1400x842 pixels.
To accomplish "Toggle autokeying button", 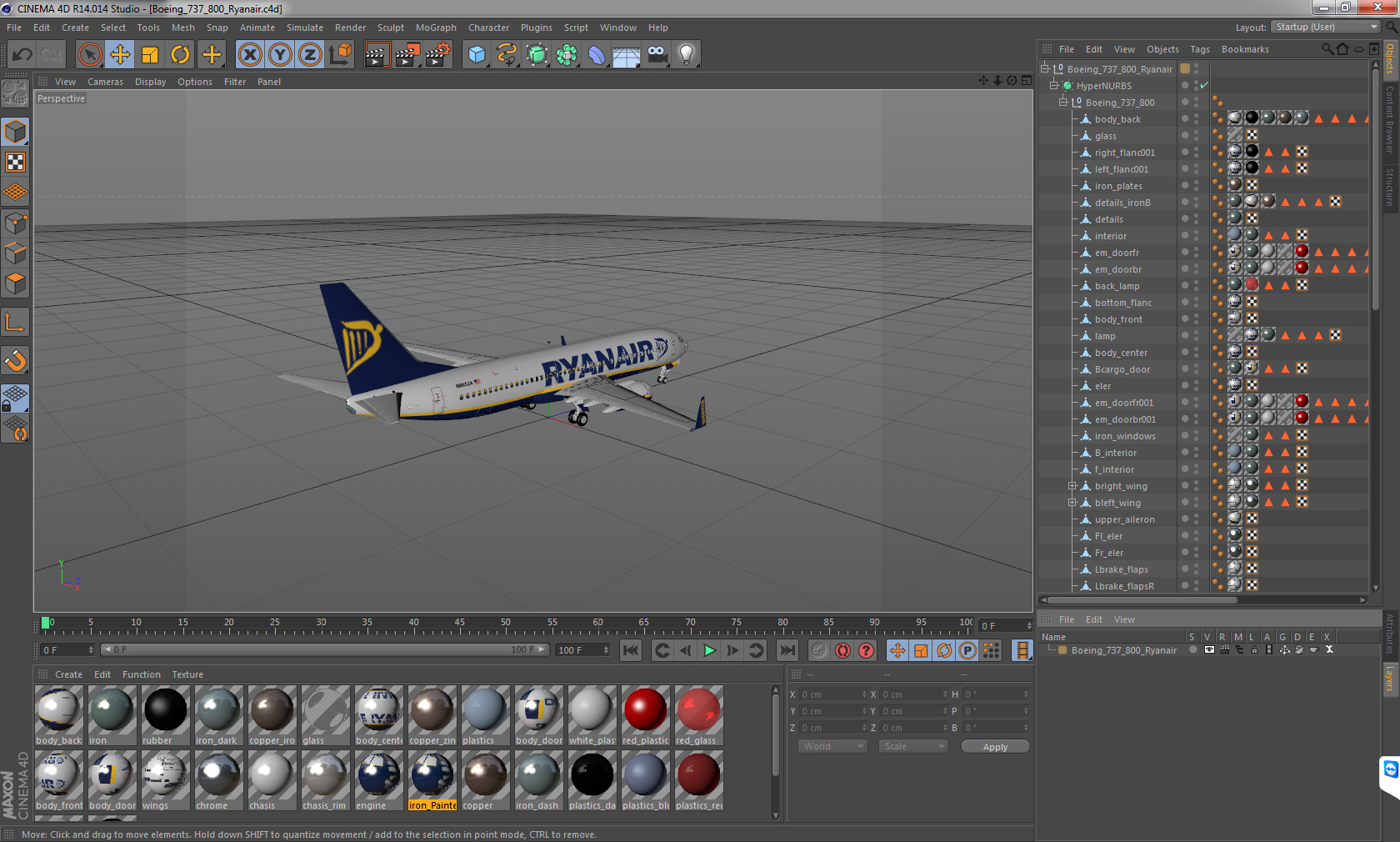I will 842,650.
